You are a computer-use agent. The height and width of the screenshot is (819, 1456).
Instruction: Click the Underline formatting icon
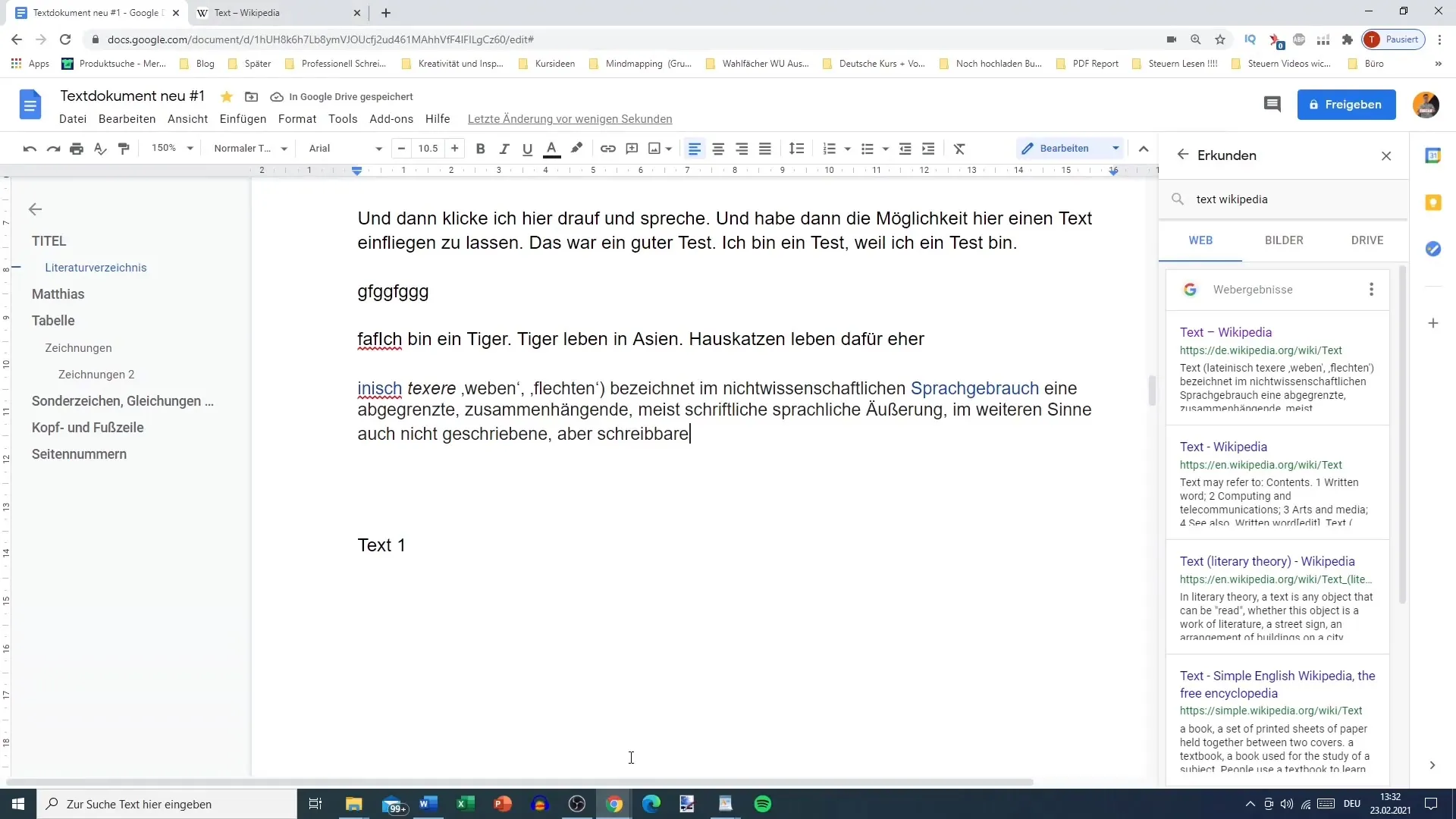(528, 148)
